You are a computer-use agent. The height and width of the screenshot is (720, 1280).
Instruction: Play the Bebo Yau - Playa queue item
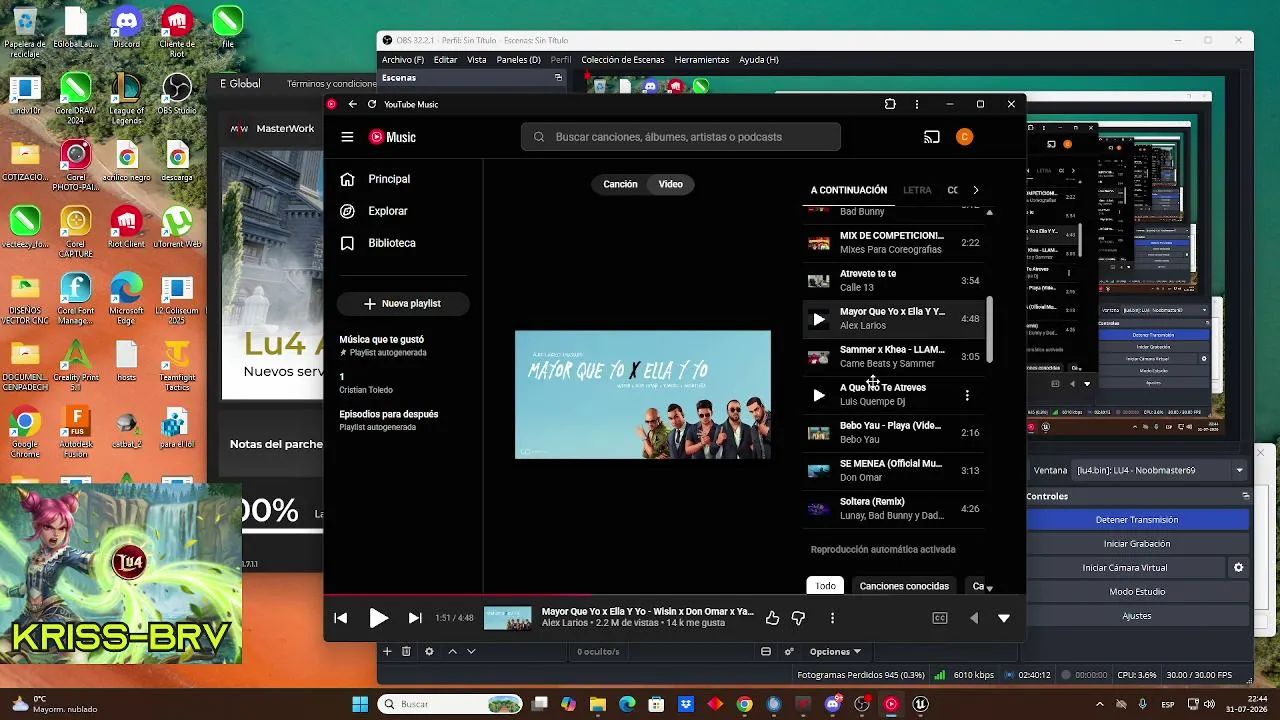pos(895,433)
